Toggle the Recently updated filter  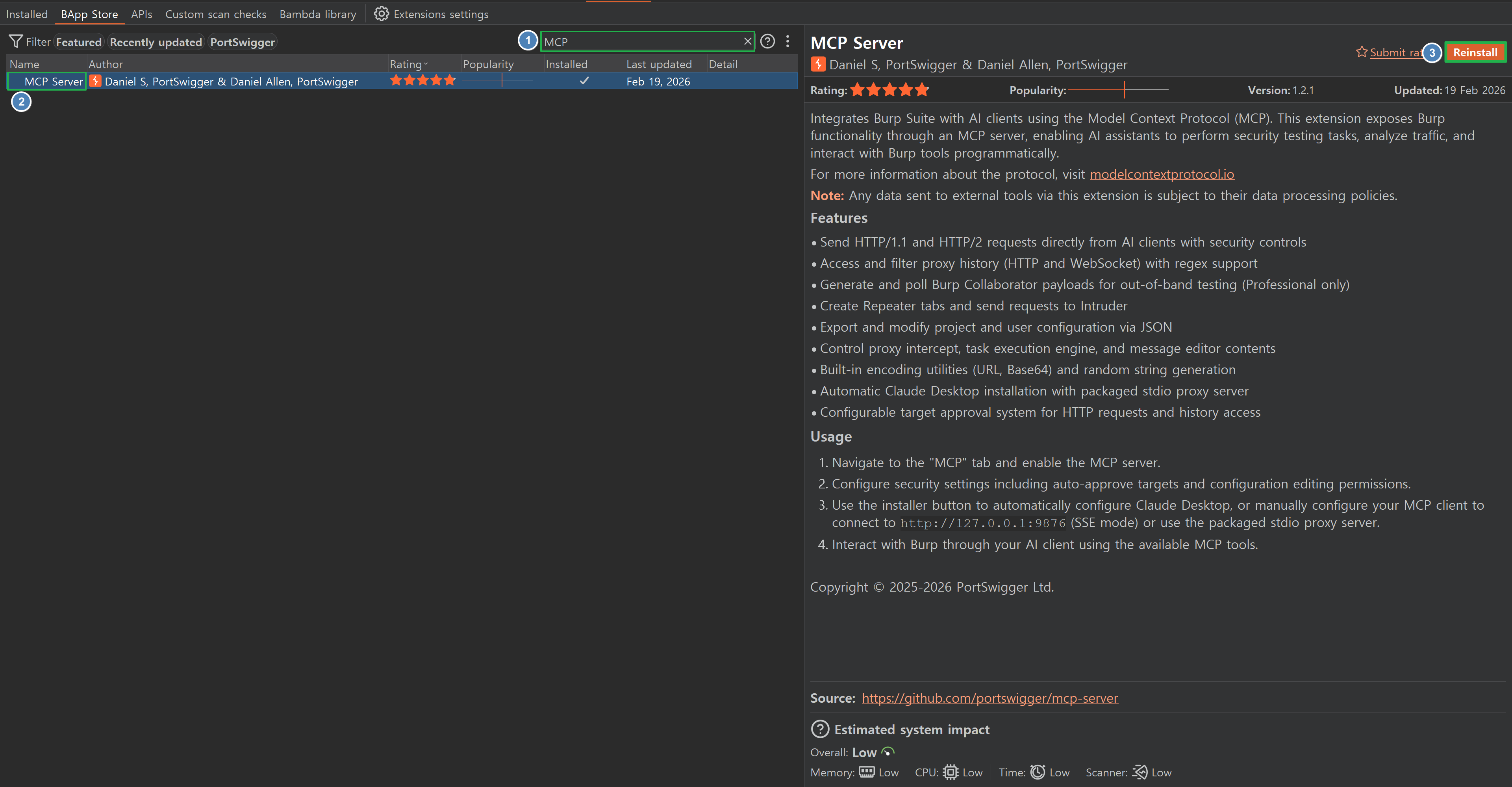coord(156,42)
